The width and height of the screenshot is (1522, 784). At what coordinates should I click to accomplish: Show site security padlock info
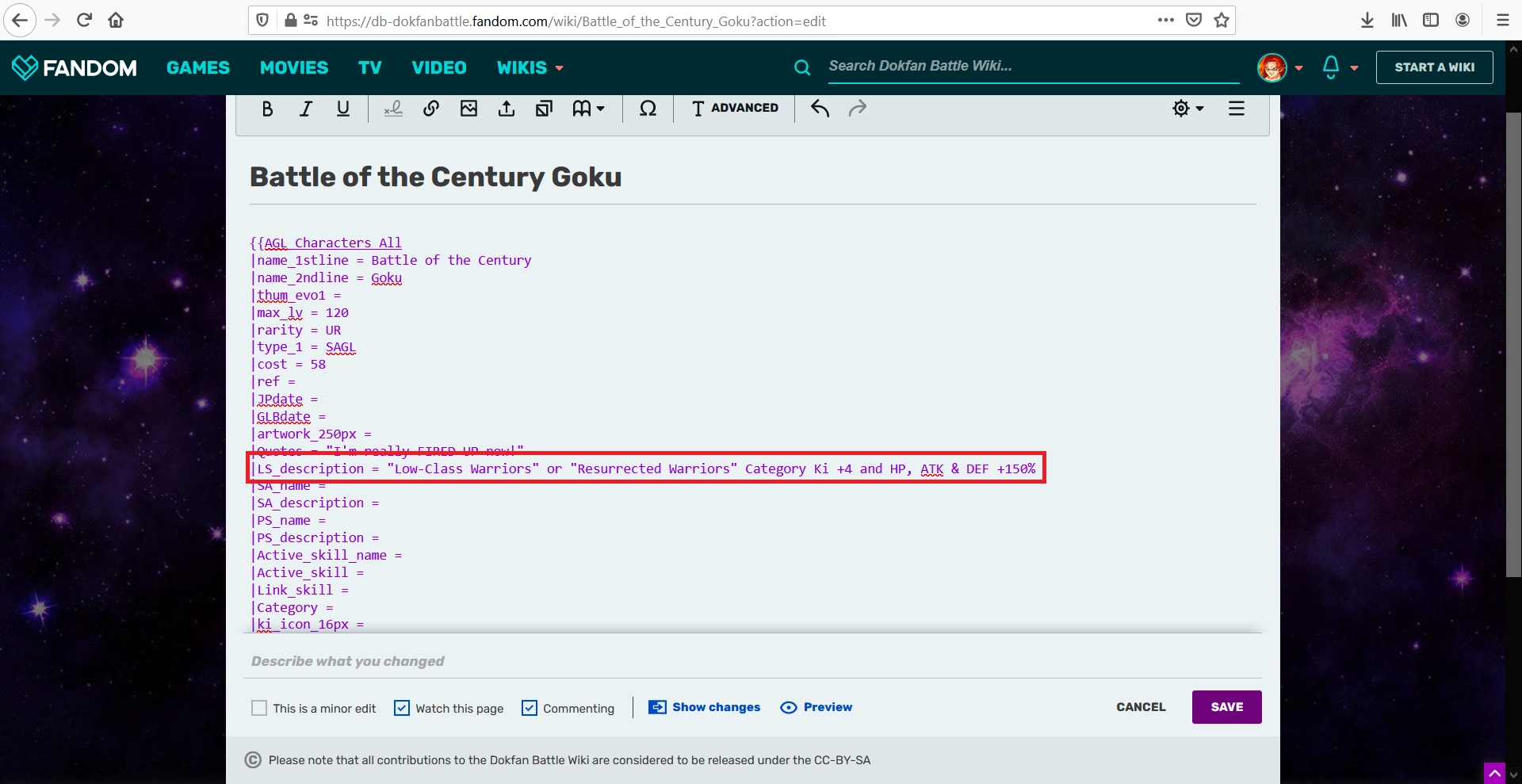click(x=291, y=21)
